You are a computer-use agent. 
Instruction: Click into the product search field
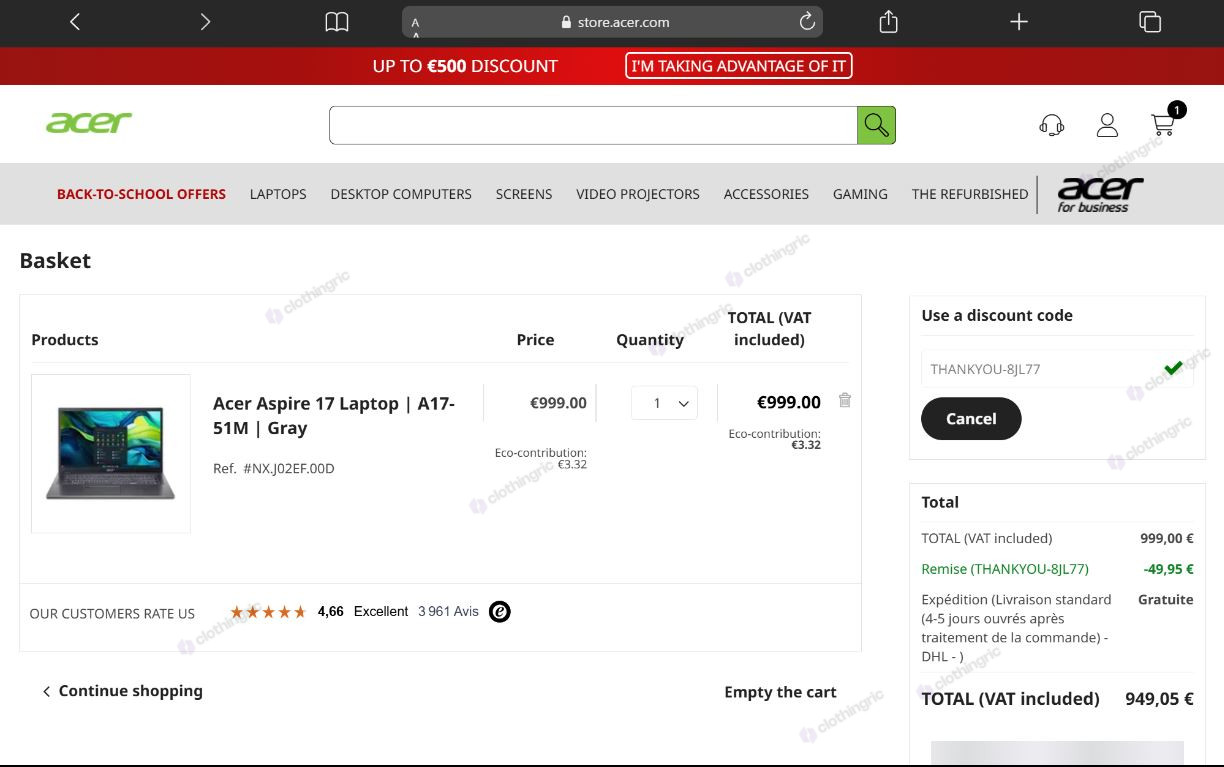pos(593,125)
